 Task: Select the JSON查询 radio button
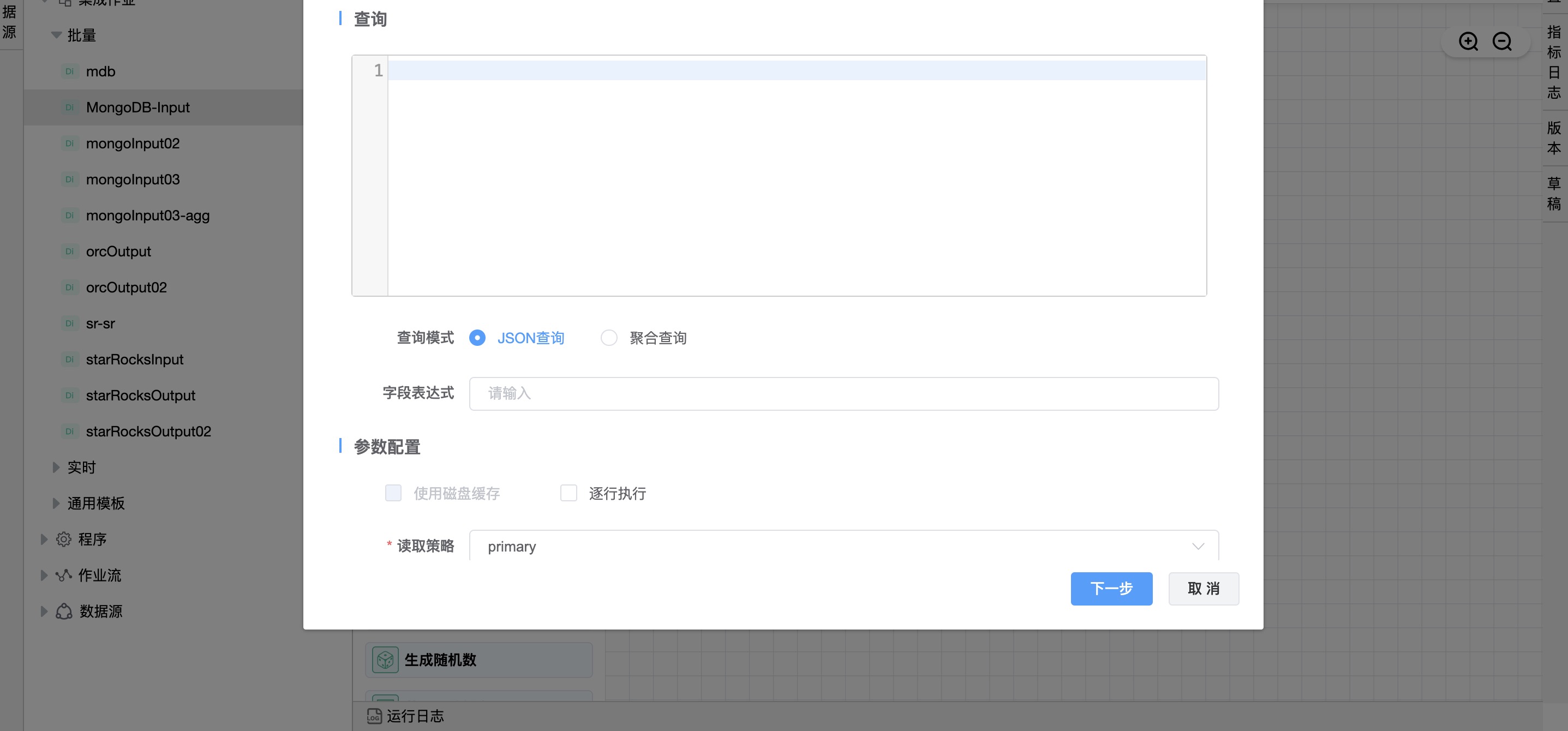point(477,338)
